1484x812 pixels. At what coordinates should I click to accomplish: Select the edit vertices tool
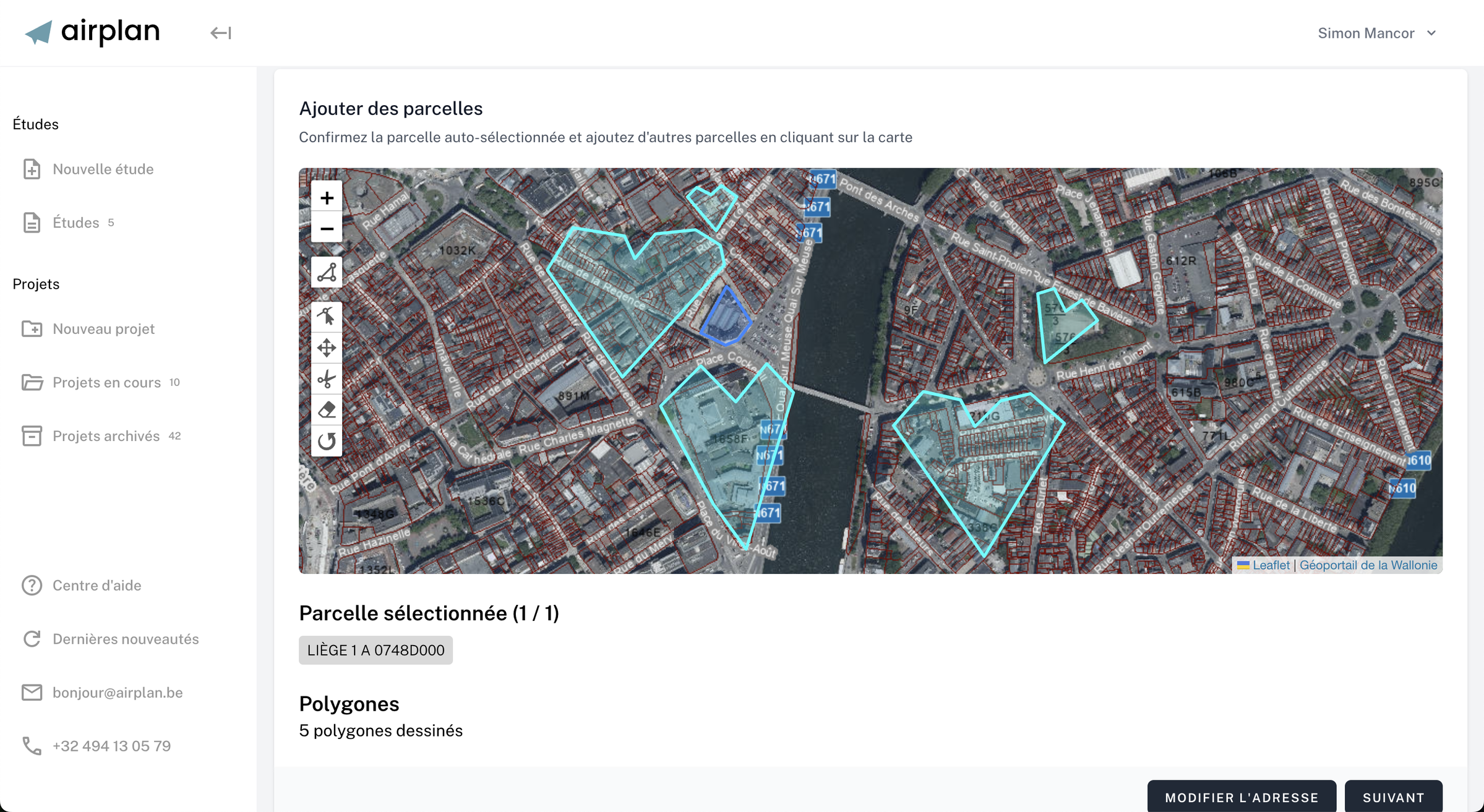click(x=327, y=316)
